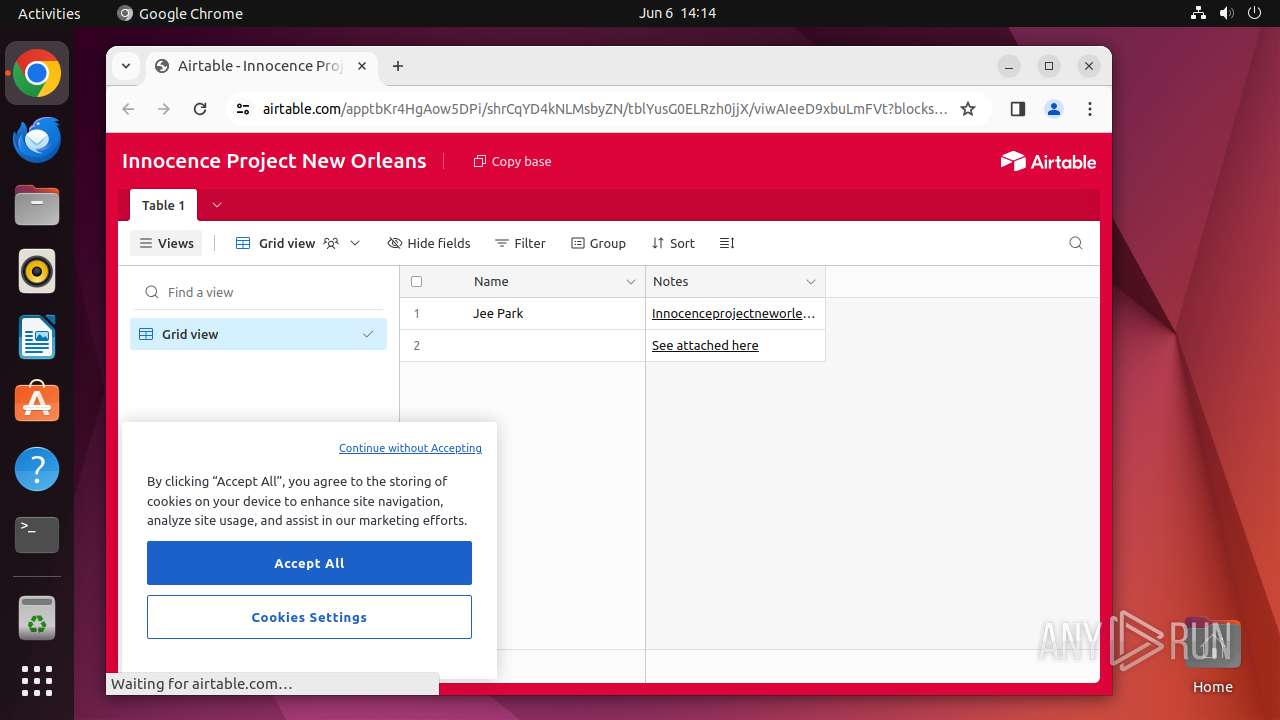
Task: Open the Sort menu
Action: coord(673,243)
